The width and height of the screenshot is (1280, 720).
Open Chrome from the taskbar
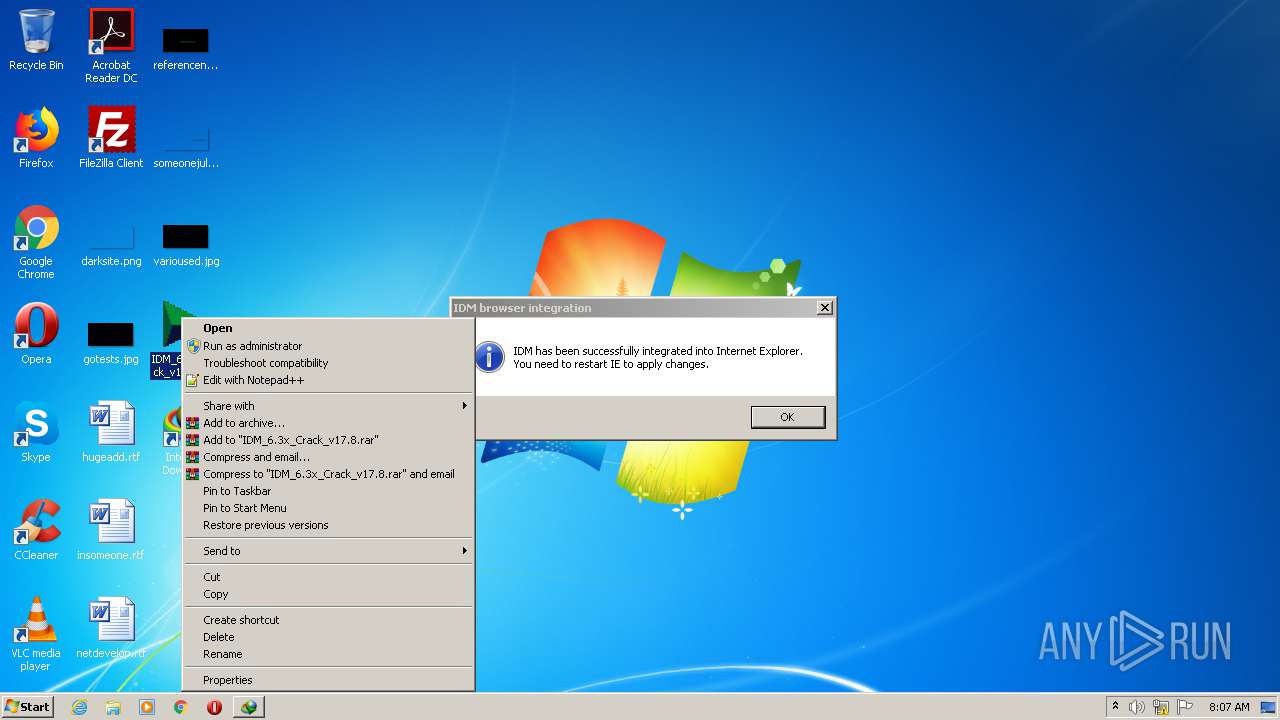181,707
